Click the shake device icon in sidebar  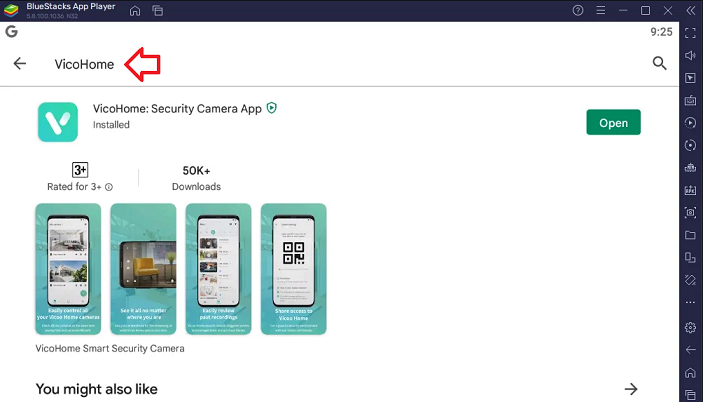[690, 280]
